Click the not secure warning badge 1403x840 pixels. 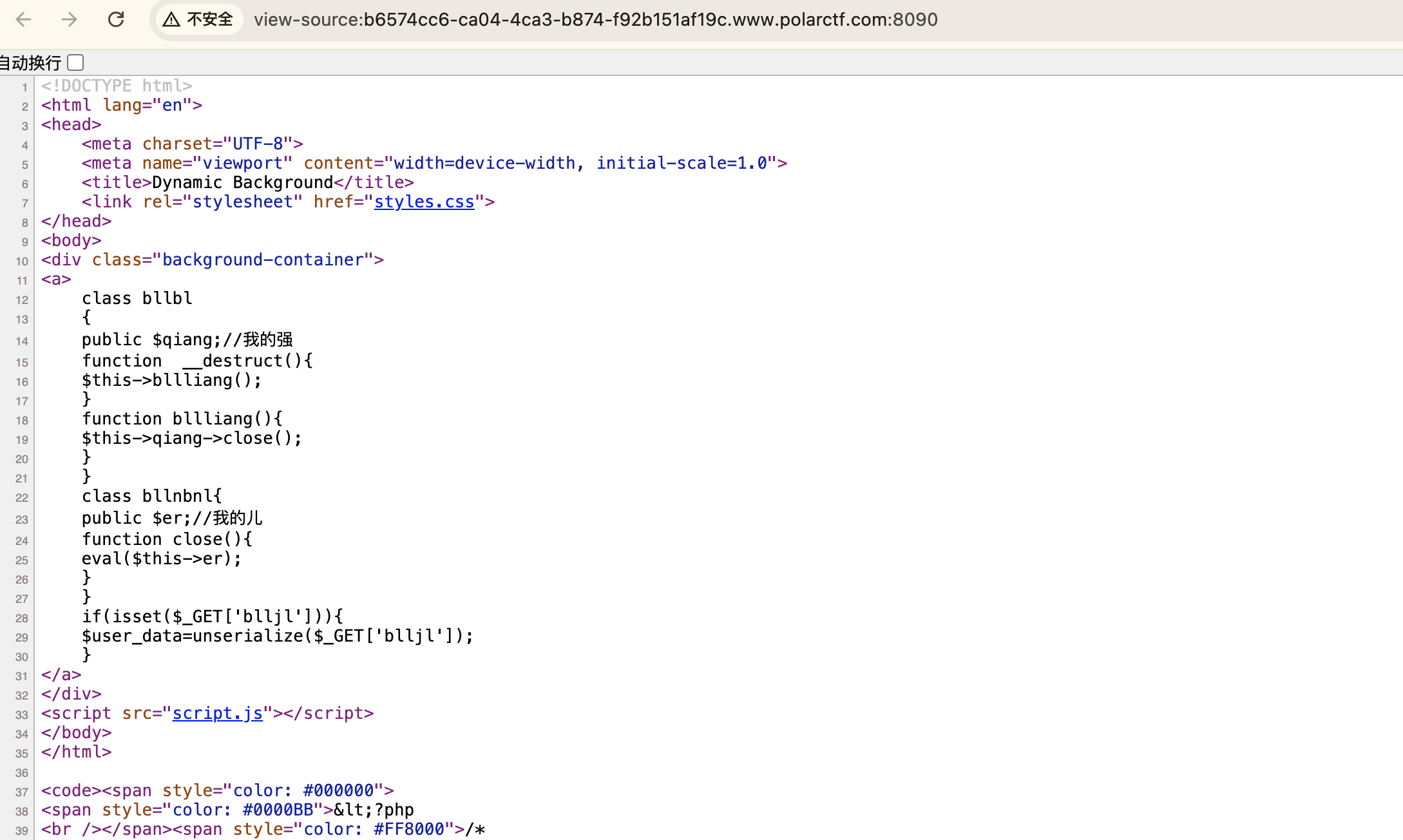198,19
